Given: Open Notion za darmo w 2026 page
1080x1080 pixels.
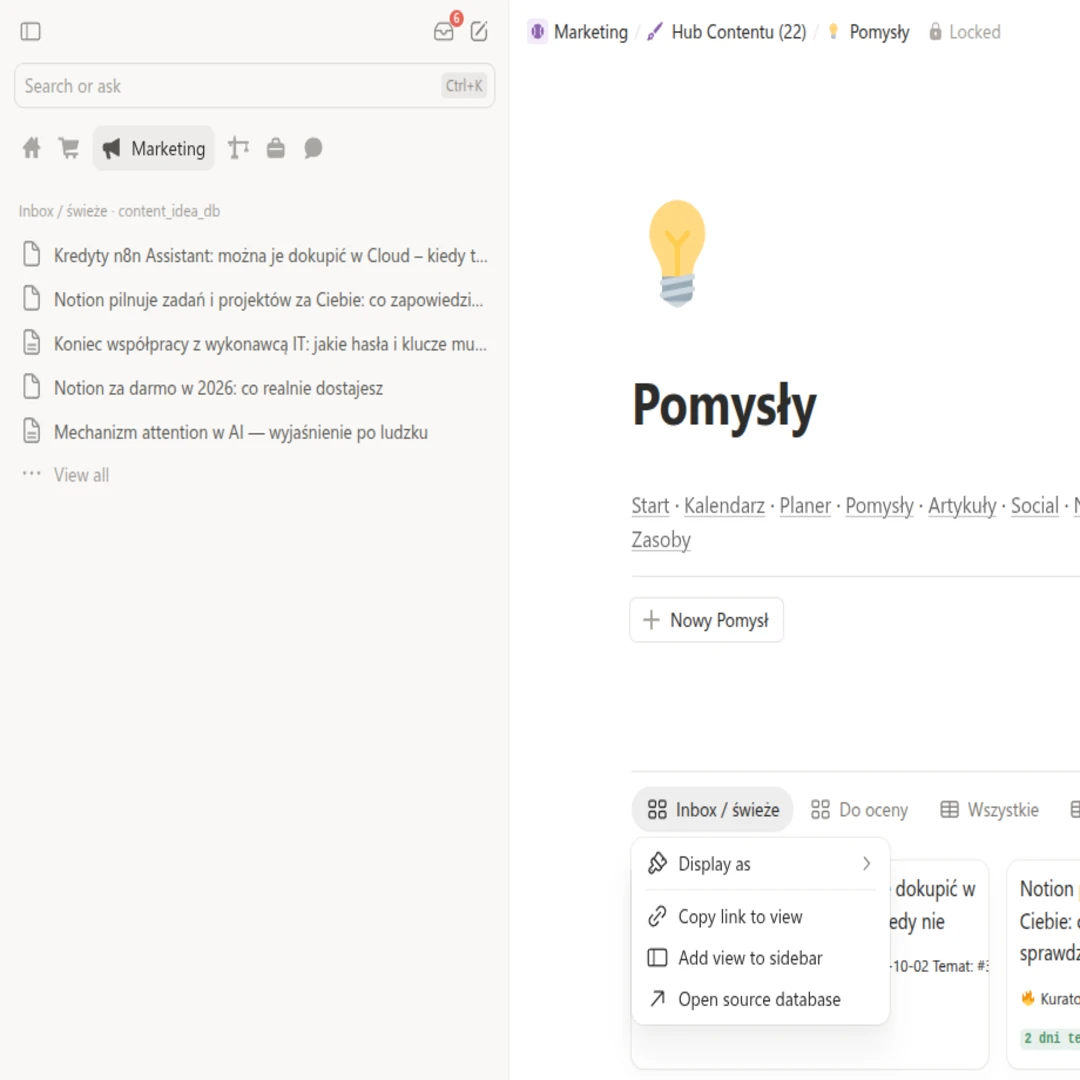Looking at the screenshot, I should 254,388.
